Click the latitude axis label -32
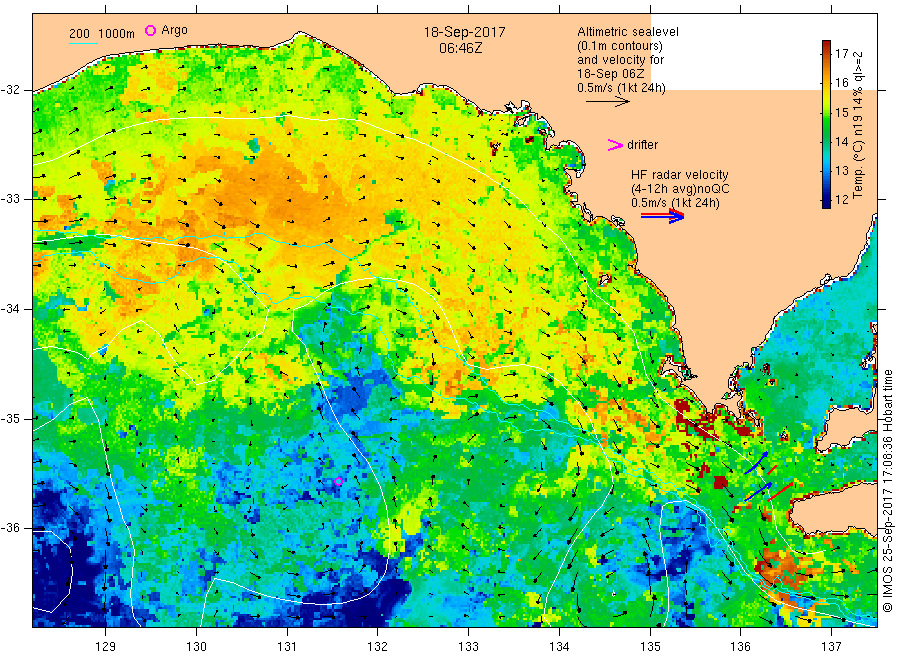The image size is (900, 660). [10, 90]
